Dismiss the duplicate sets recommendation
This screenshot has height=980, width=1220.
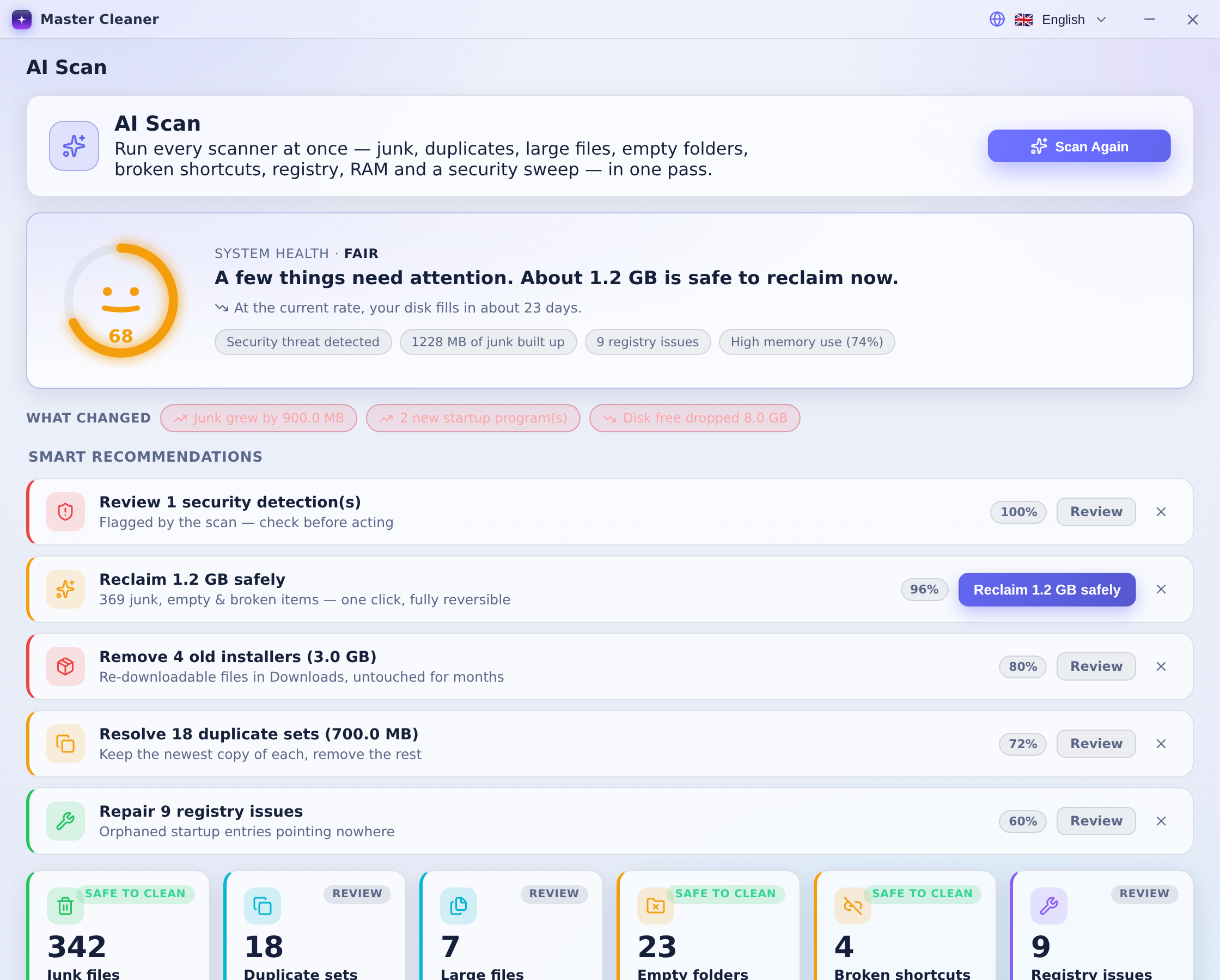click(x=1161, y=744)
